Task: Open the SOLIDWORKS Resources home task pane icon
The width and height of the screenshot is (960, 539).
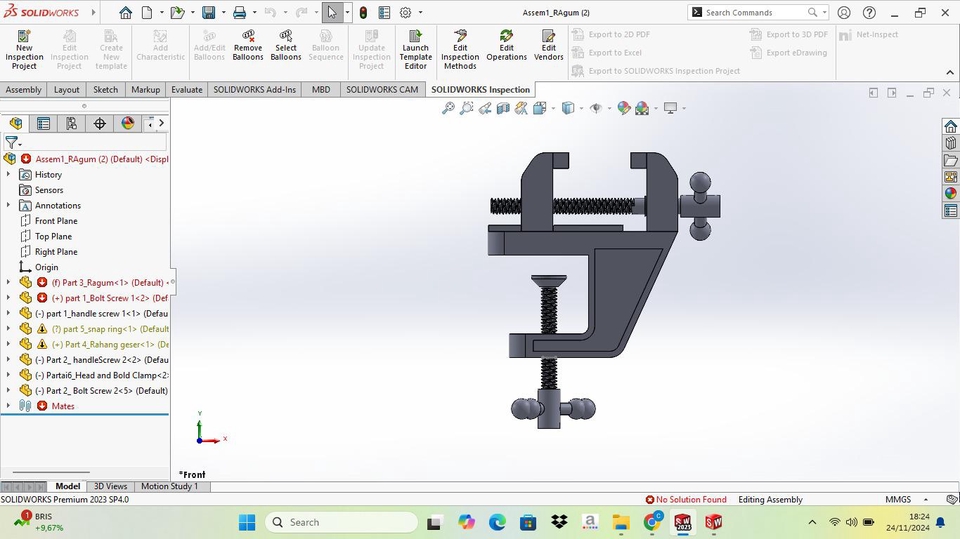Action: click(x=950, y=126)
